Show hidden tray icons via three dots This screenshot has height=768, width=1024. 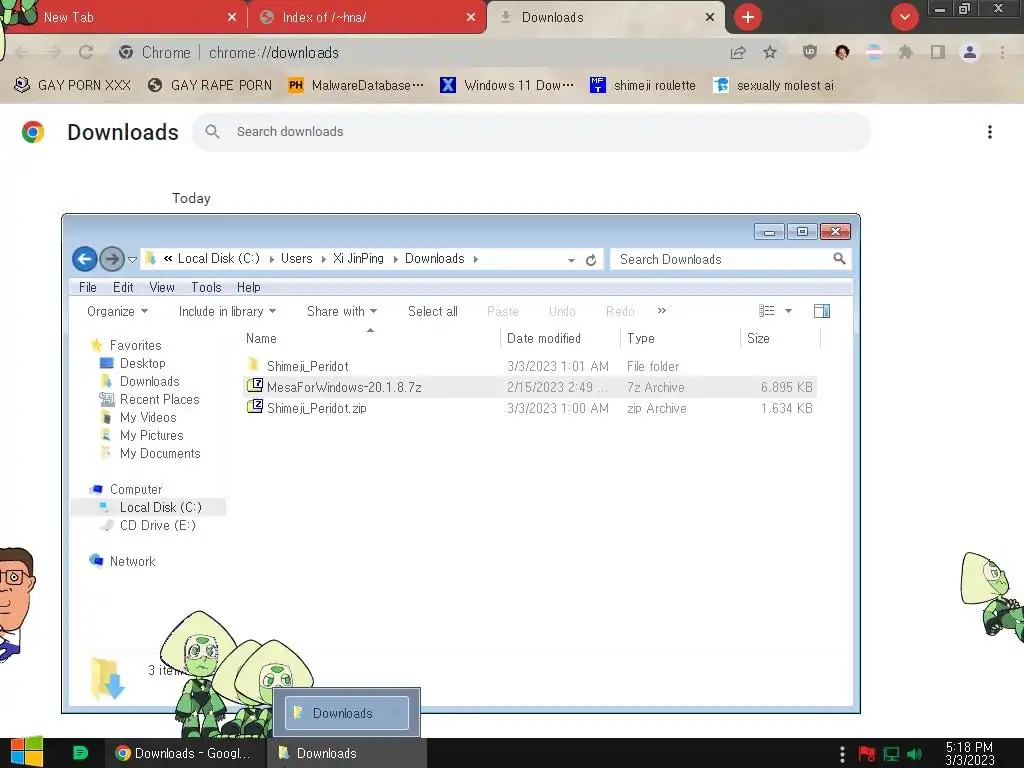point(842,754)
